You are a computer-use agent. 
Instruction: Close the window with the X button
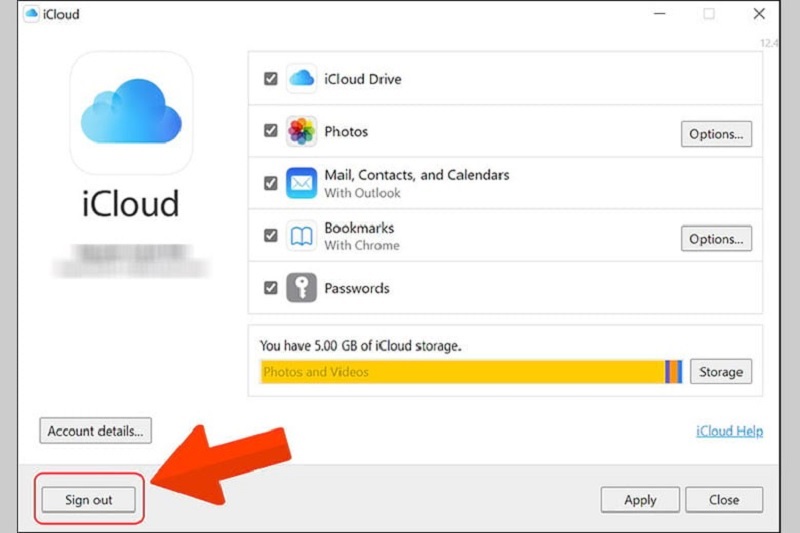click(759, 14)
